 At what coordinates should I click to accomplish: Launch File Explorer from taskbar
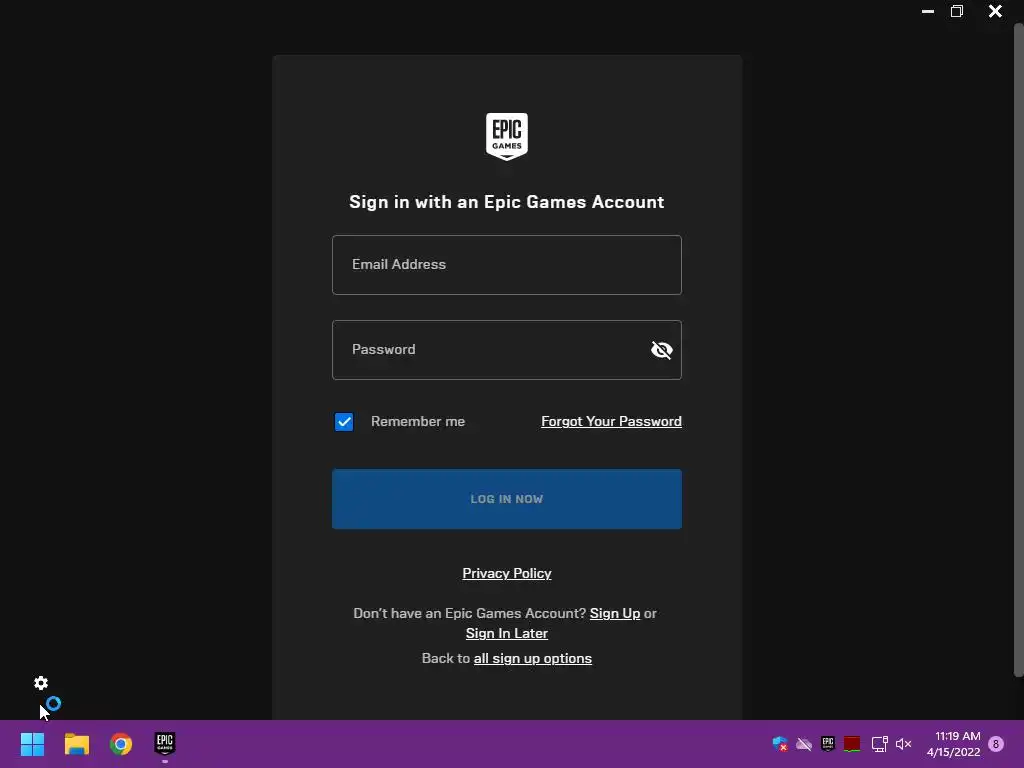pos(76,744)
